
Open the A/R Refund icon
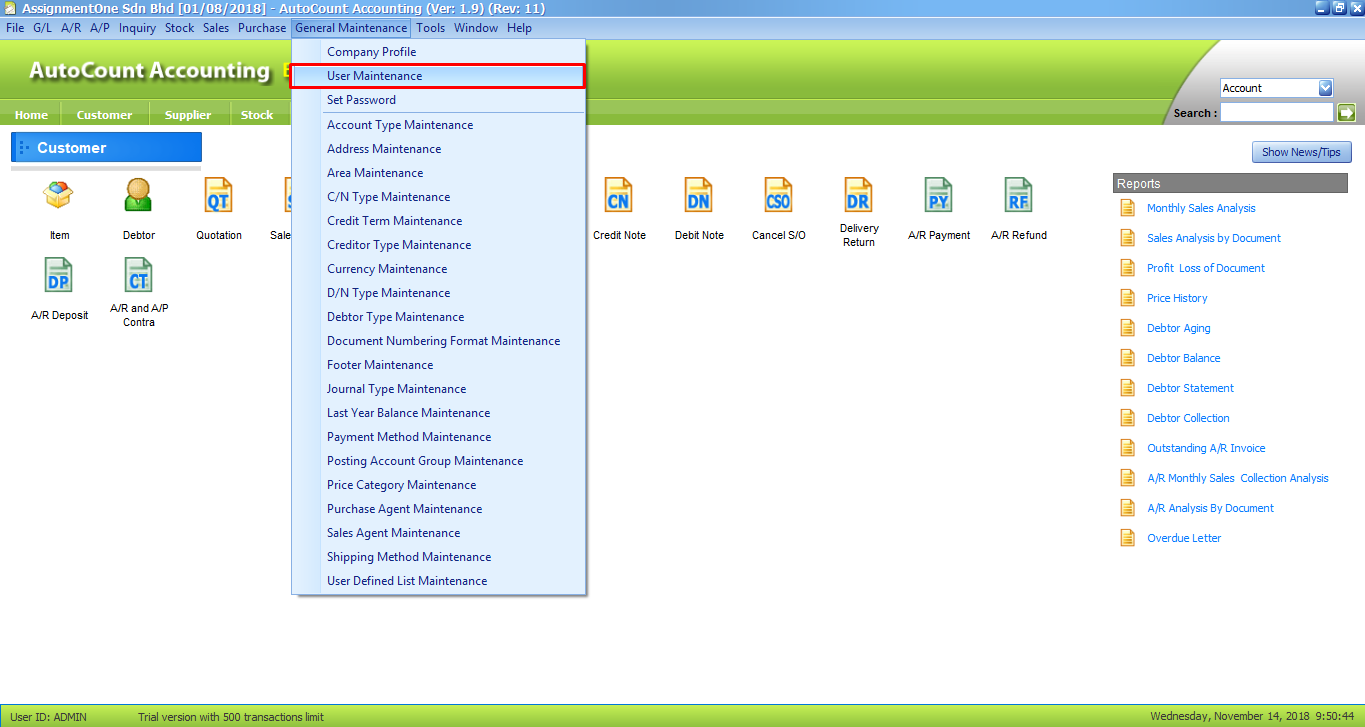click(1018, 195)
